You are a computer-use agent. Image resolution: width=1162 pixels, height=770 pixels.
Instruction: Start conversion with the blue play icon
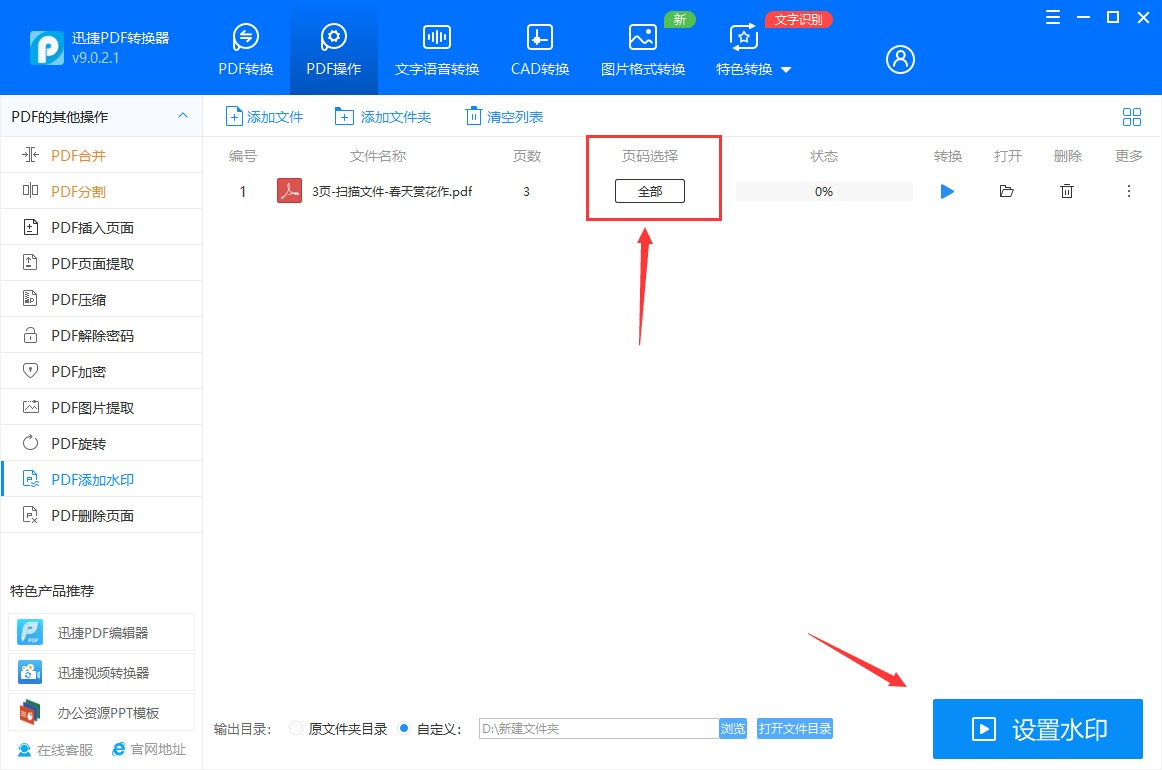946,191
